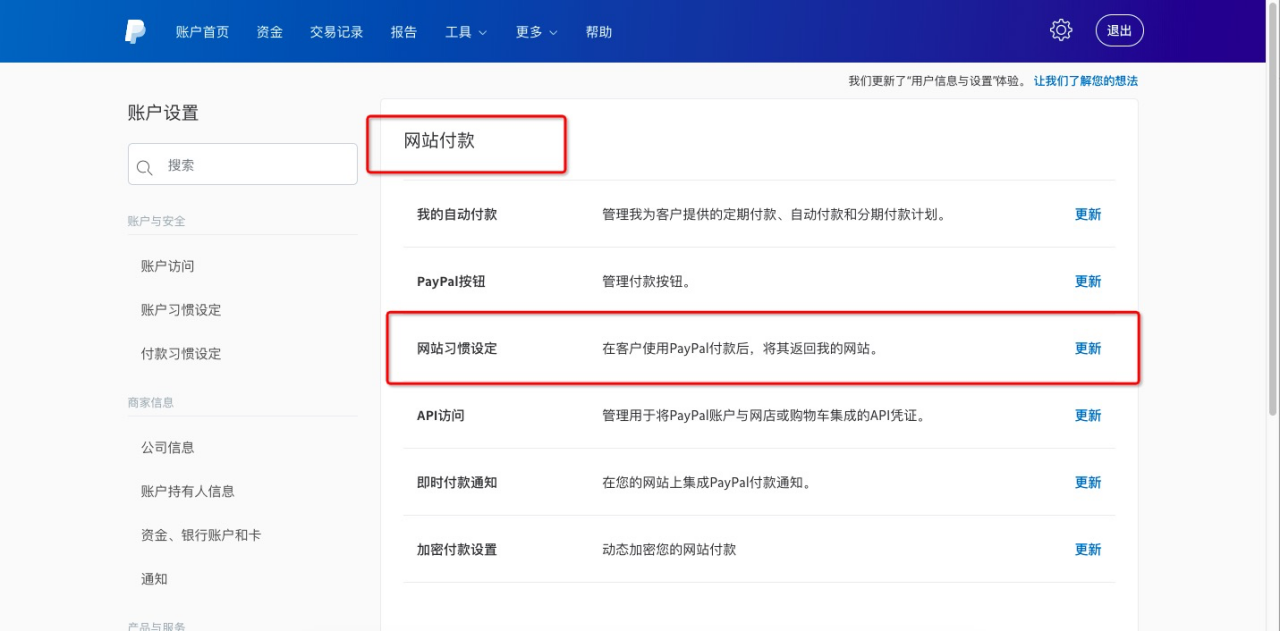Click 更新 for PayPal按钮
The height and width of the screenshot is (631, 1280).
[x=1088, y=281]
